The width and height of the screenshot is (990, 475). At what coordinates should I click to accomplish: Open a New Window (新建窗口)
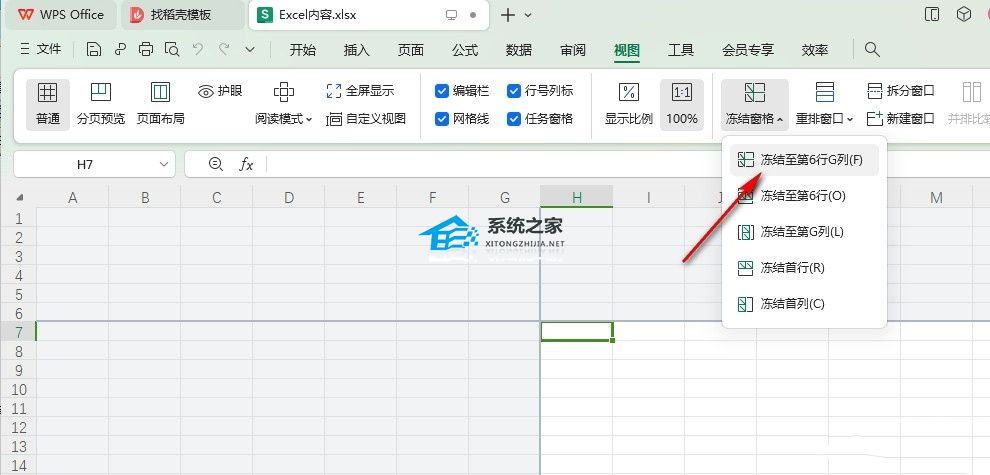[x=900, y=119]
